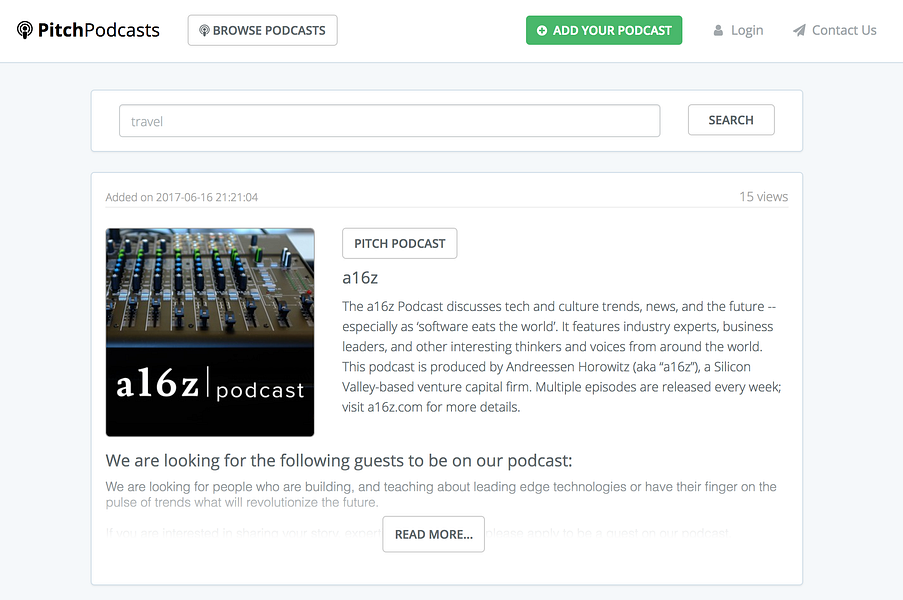Image resolution: width=903 pixels, height=600 pixels.
Task: Click the 15 views counter text
Action: (764, 197)
